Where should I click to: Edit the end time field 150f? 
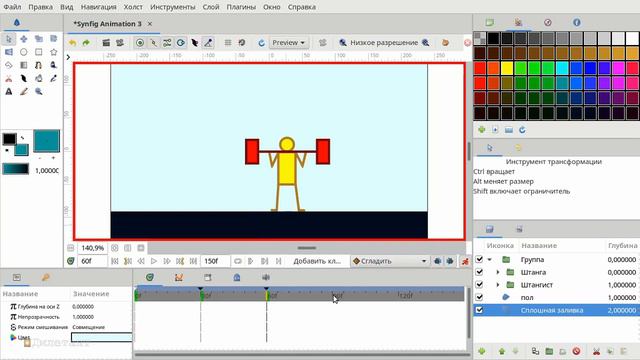click(216, 261)
